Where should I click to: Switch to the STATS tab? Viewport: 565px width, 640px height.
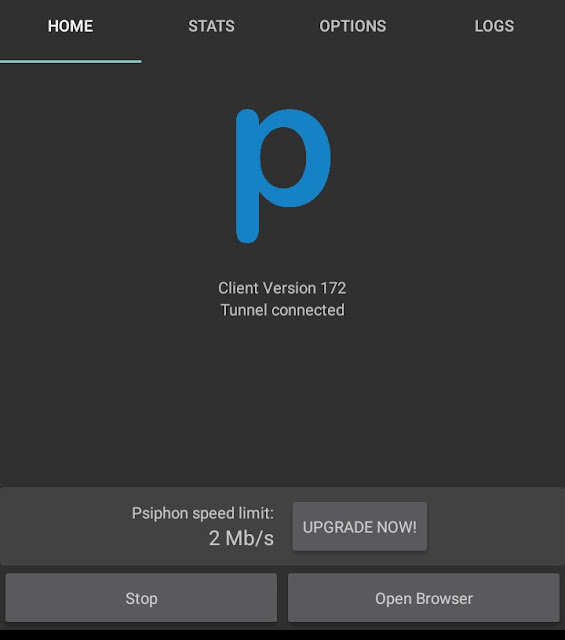211,26
